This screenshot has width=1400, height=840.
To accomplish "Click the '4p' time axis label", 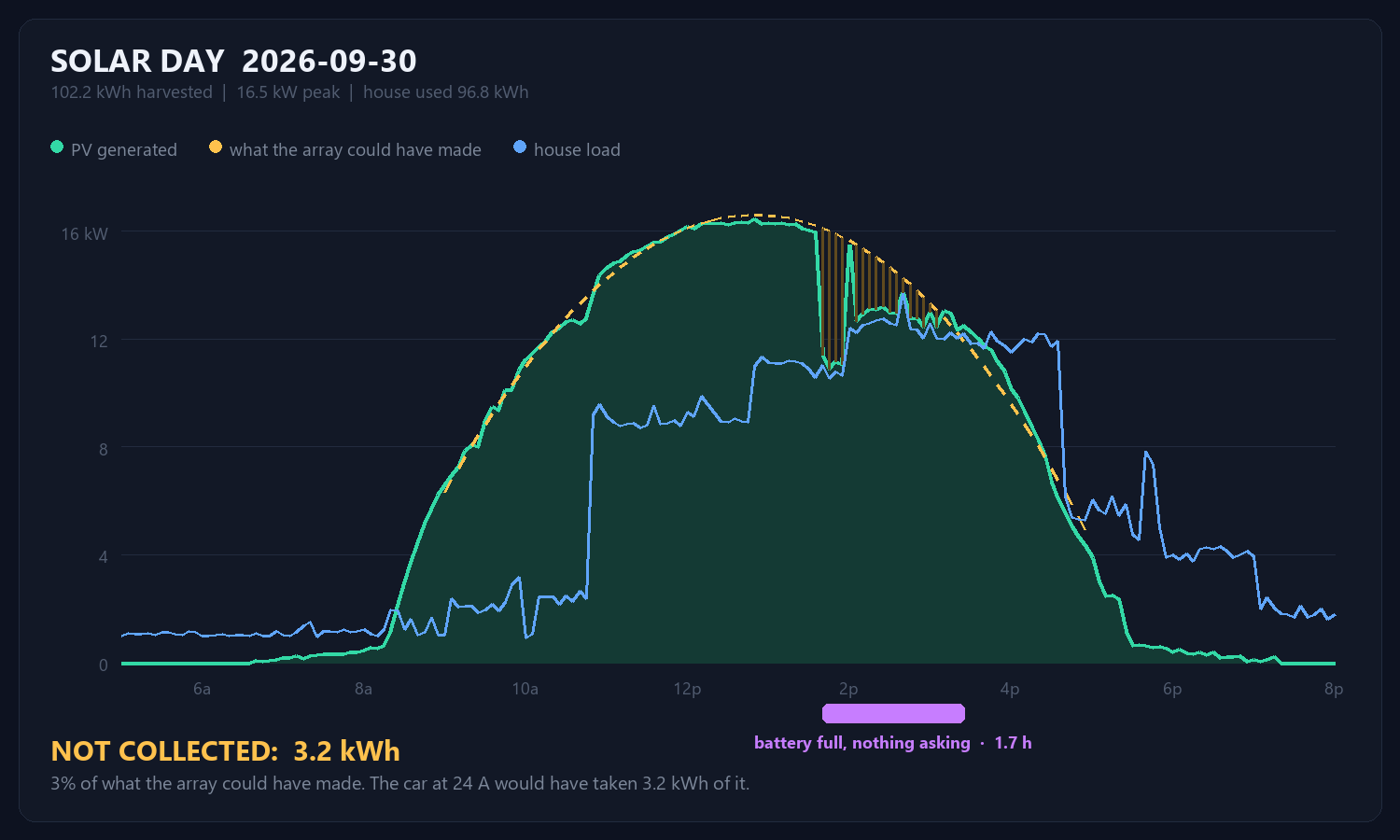I will pyautogui.click(x=1010, y=689).
